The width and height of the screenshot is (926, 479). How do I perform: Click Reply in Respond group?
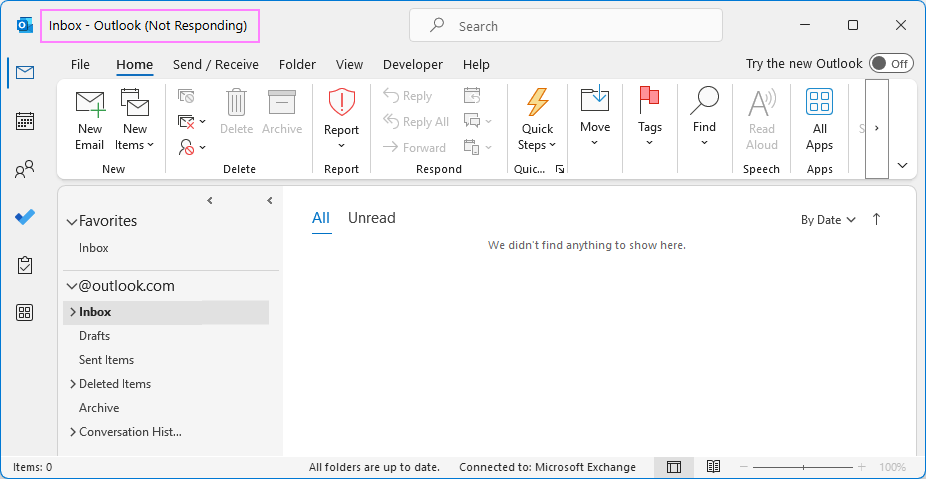point(407,96)
